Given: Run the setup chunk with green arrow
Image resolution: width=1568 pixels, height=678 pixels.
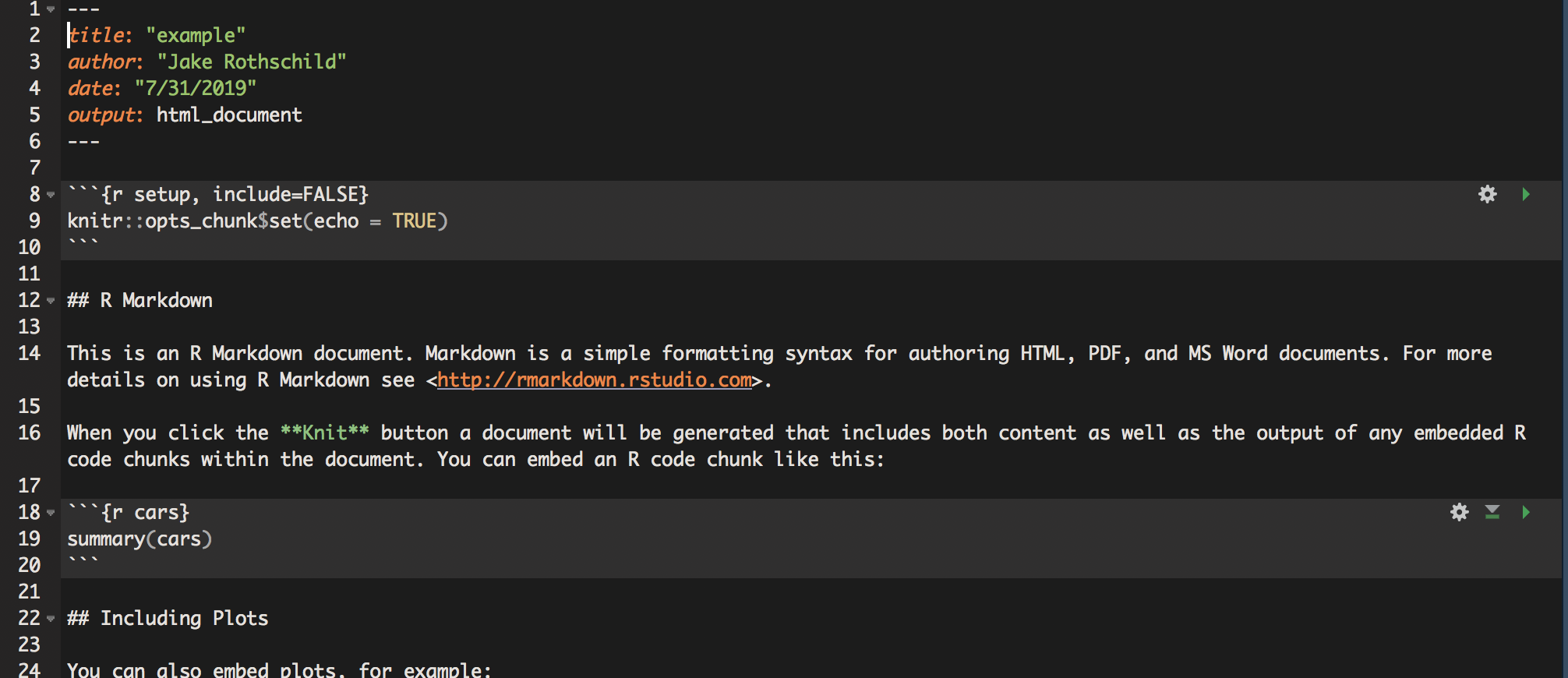Looking at the screenshot, I should [x=1526, y=194].
